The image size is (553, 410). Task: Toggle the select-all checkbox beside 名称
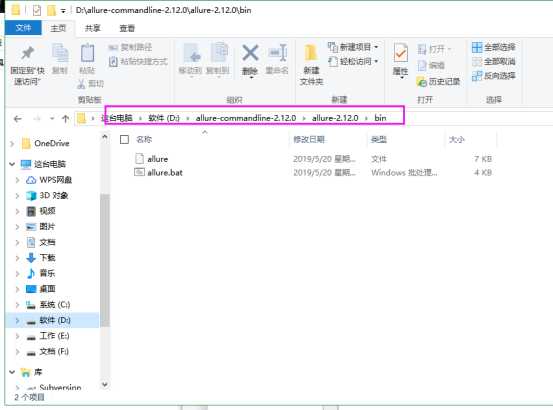click(124, 140)
